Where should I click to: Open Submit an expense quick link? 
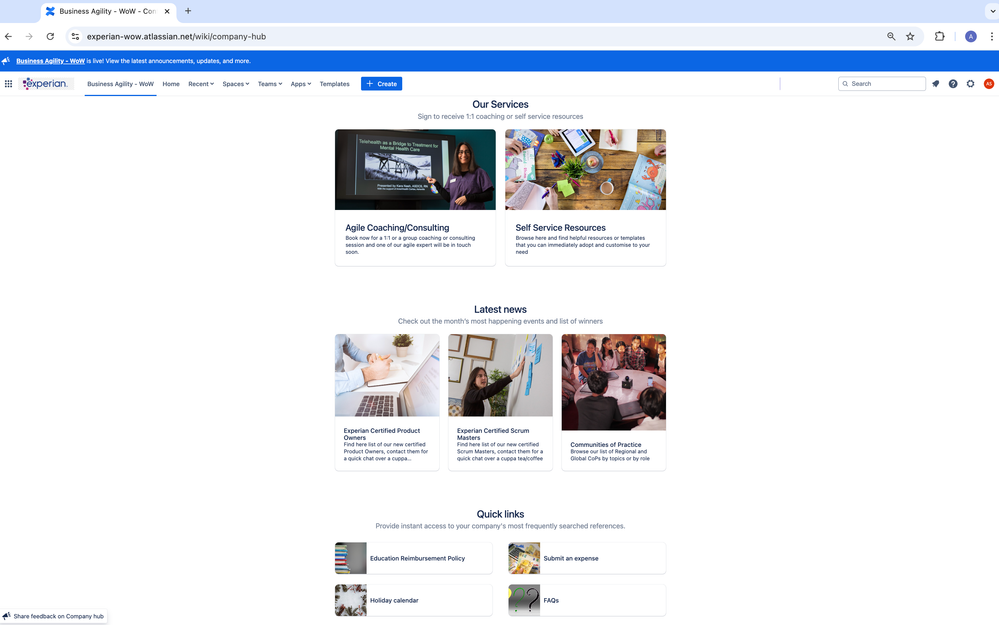(587, 558)
